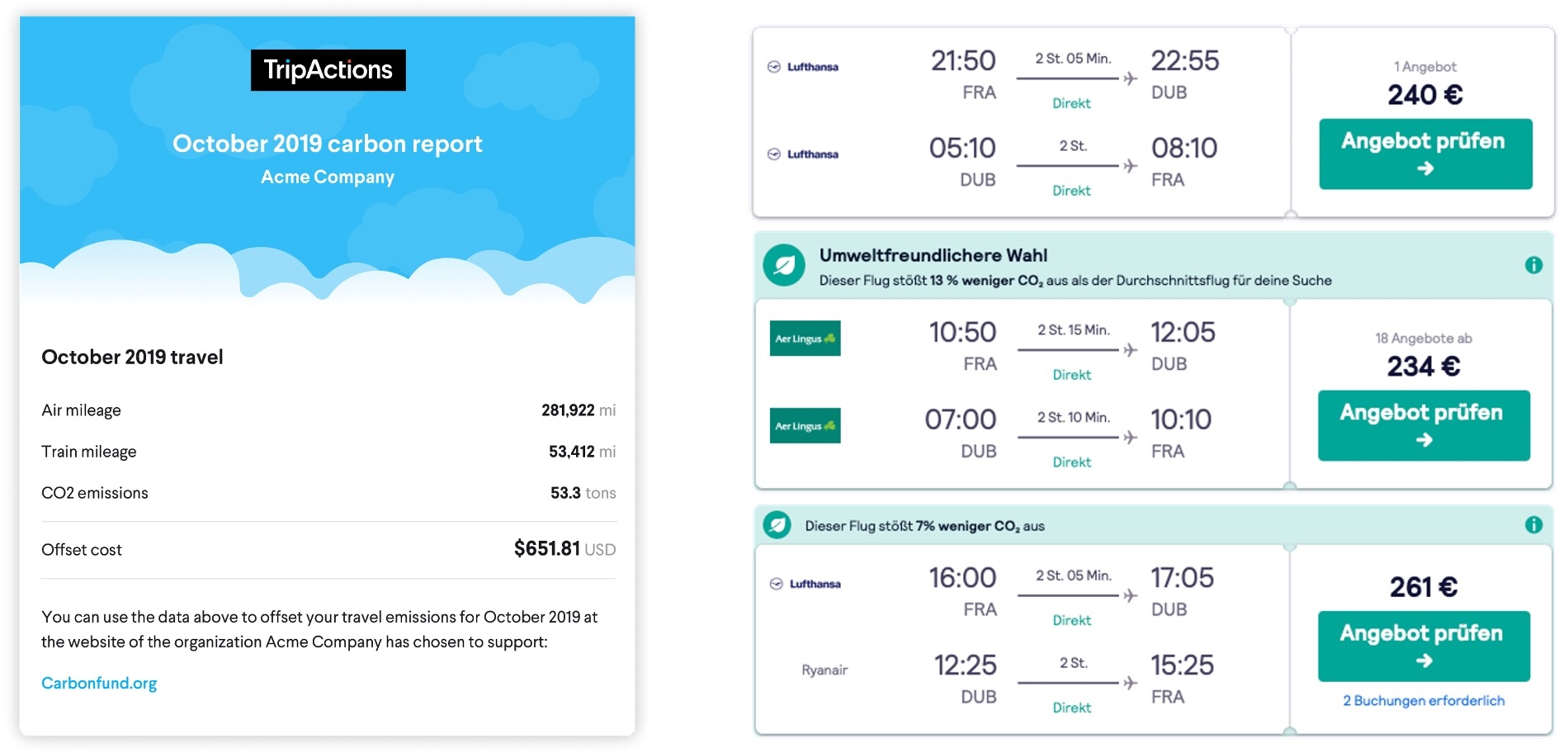Viewport: 1568px width, 753px height.
Task: Click Angebot prüfen for 261 € flight
Action: point(1424,646)
